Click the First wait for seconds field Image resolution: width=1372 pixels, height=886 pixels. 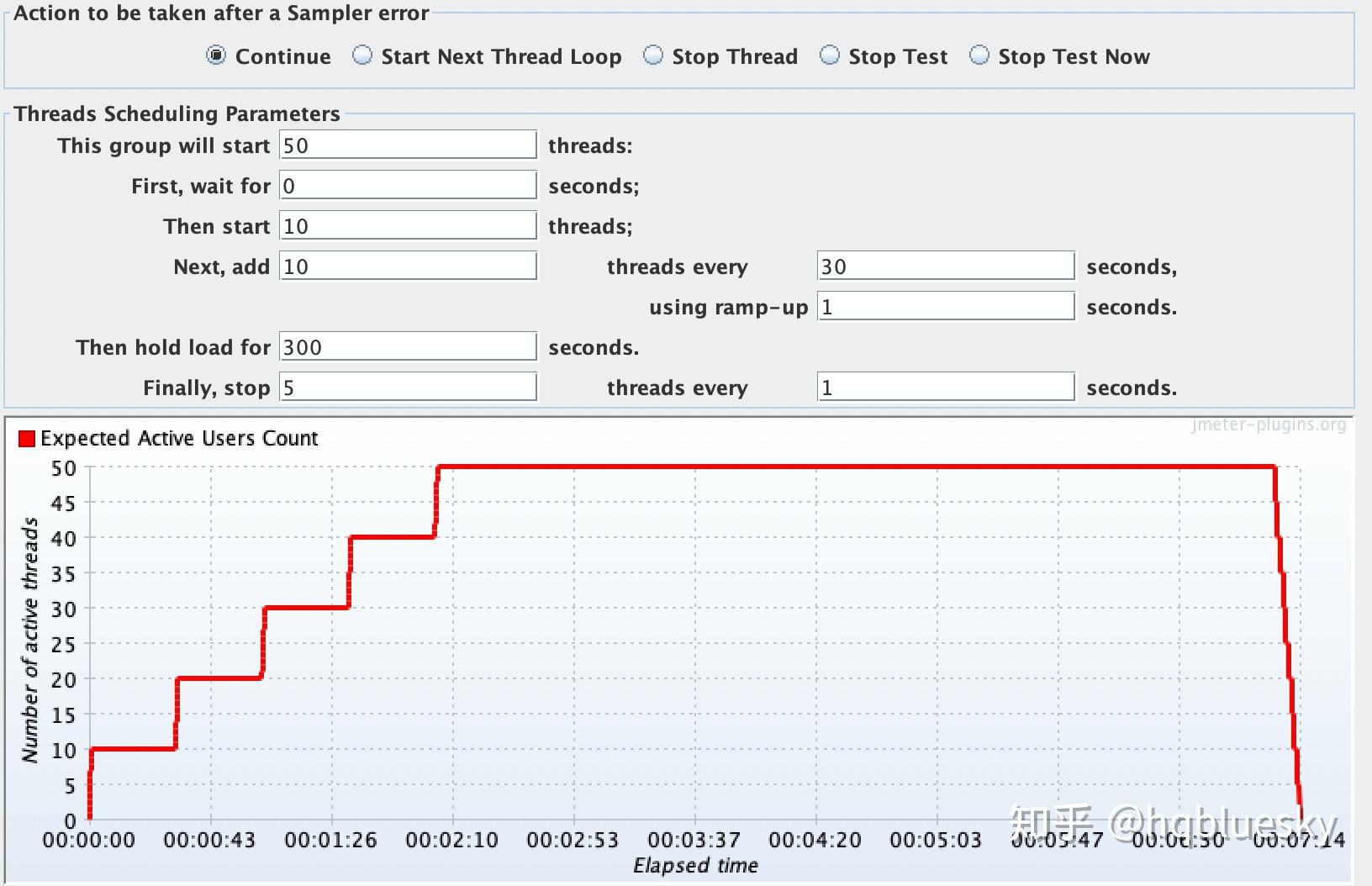point(407,185)
